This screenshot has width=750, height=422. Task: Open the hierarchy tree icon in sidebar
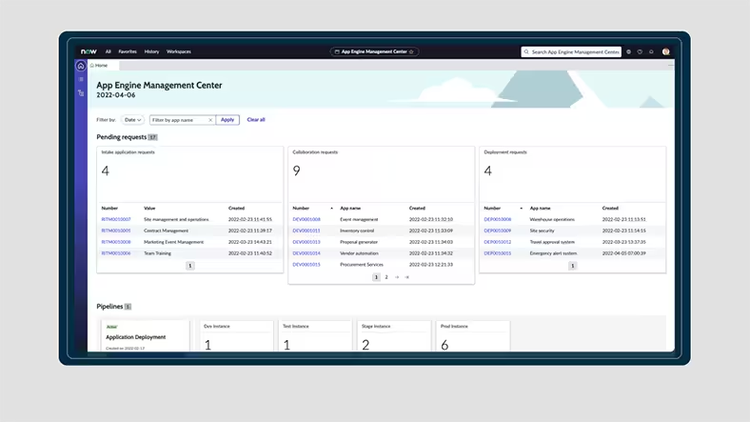click(x=81, y=93)
